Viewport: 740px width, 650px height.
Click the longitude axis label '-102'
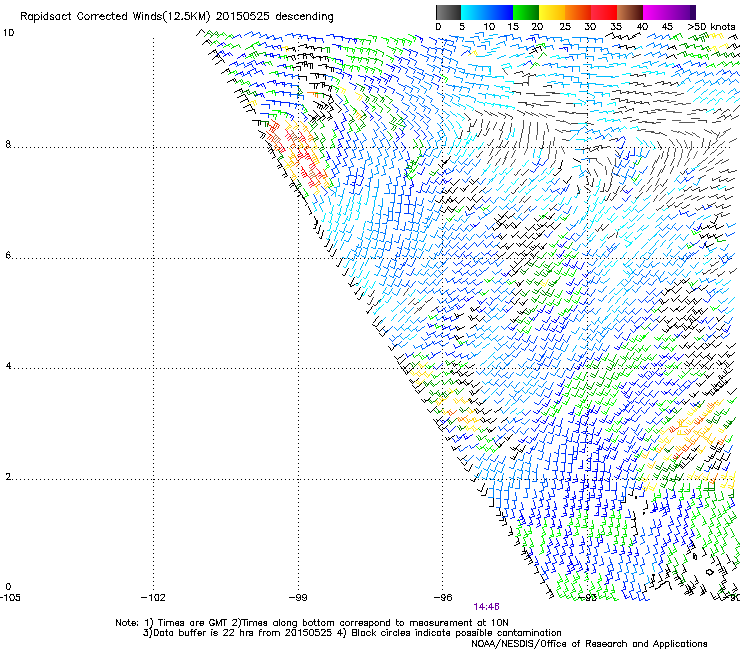[153, 598]
